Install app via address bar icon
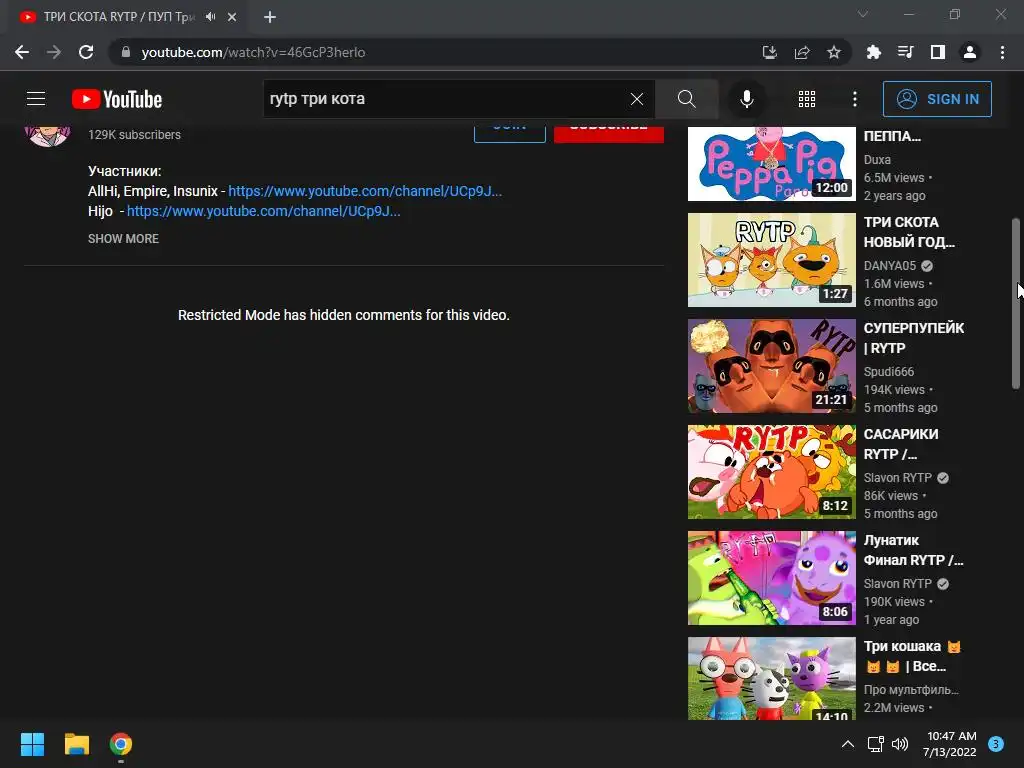 [770, 52]
